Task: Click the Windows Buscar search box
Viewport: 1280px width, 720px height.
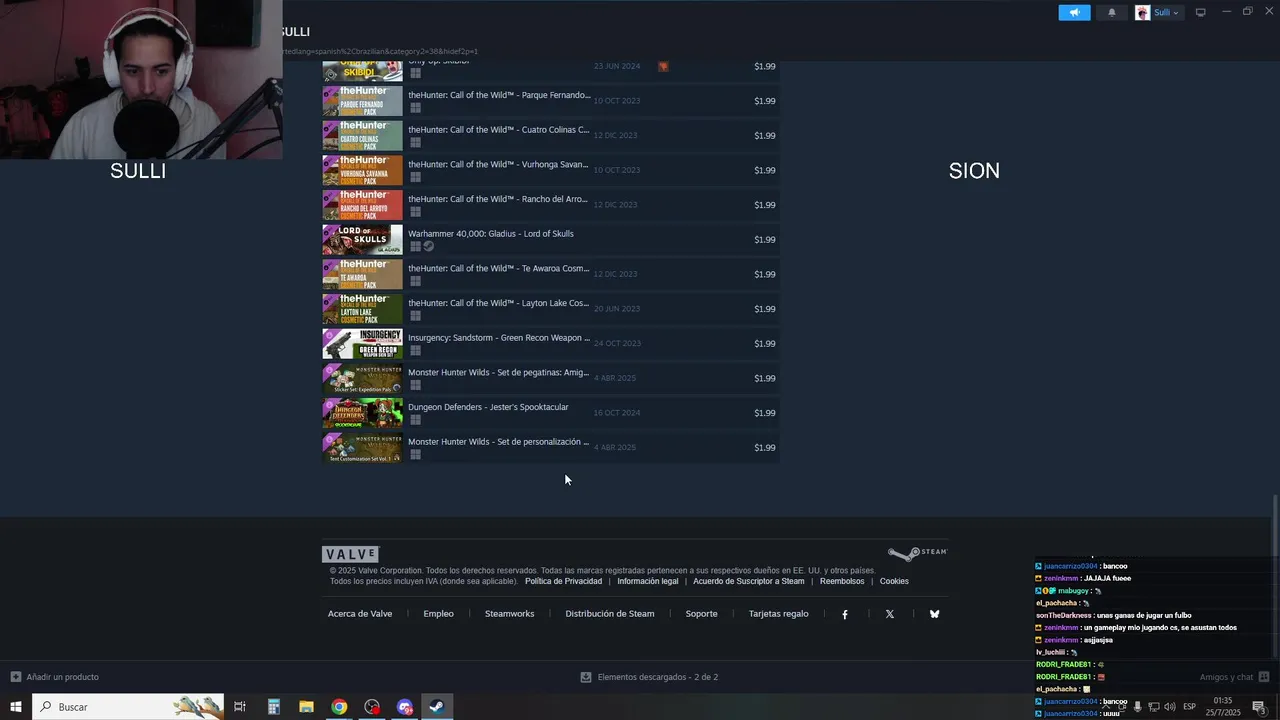Action: (x=128, y=707)
